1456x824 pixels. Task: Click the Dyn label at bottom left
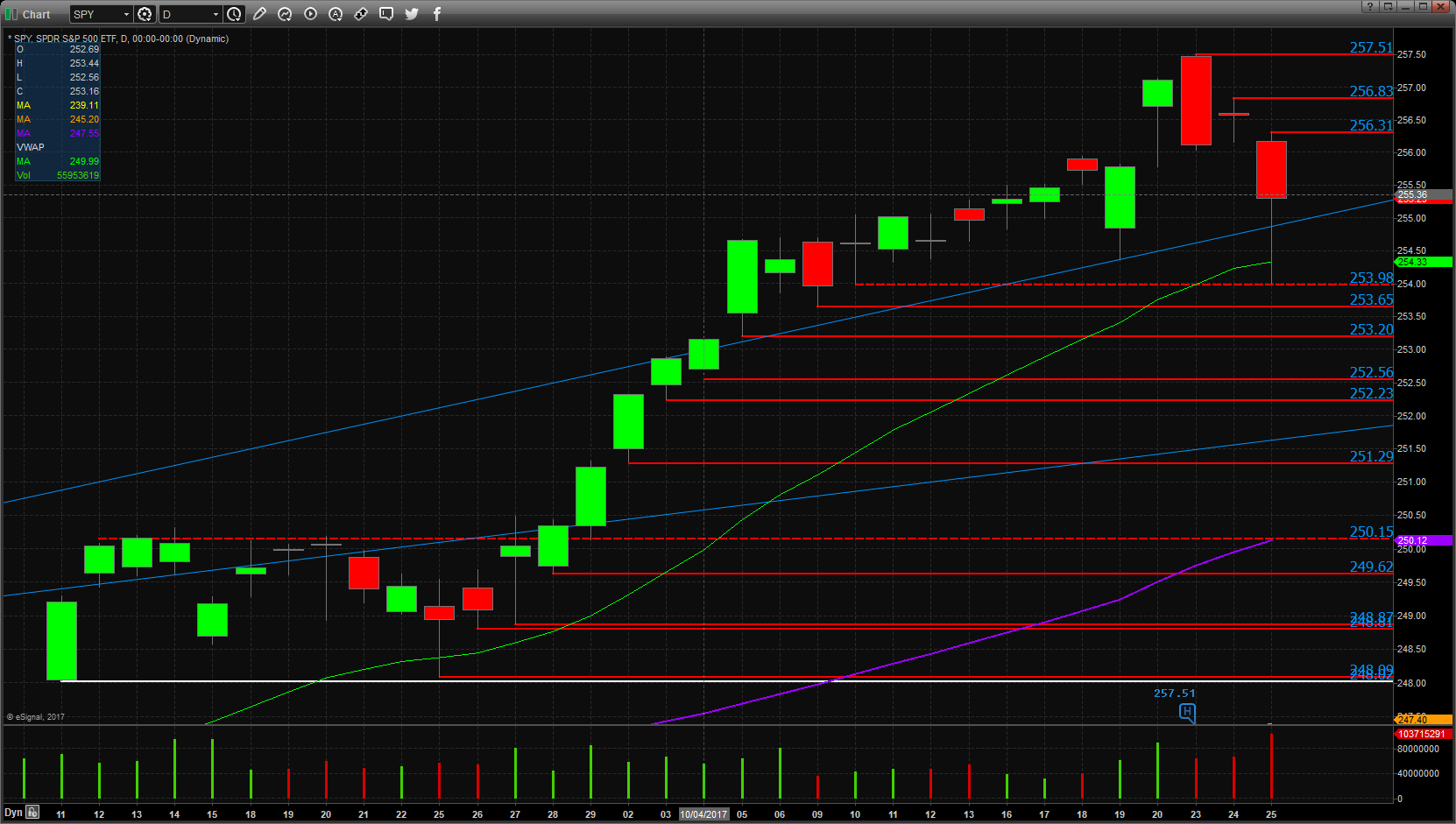[x=13, y=813]
